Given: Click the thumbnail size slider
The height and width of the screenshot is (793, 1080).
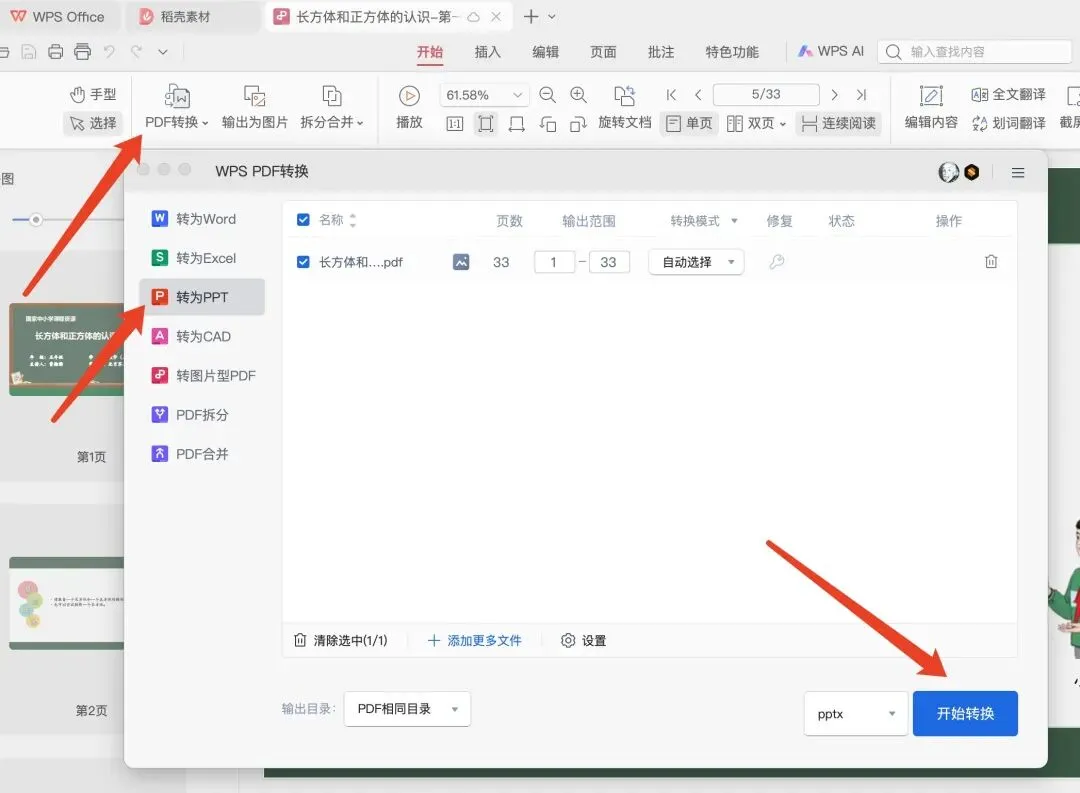Looking at the screenshot, I should point(36,220).
